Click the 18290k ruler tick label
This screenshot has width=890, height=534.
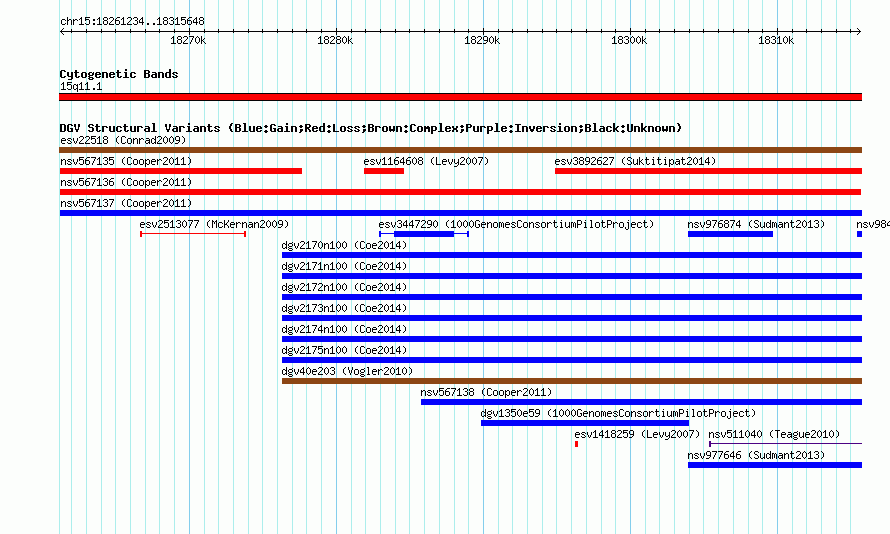click(x=482, y=41)
